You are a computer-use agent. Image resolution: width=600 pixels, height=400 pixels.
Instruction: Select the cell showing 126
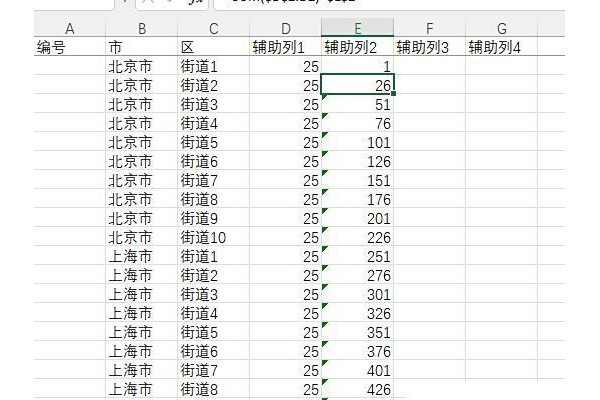tap(357, 161)
